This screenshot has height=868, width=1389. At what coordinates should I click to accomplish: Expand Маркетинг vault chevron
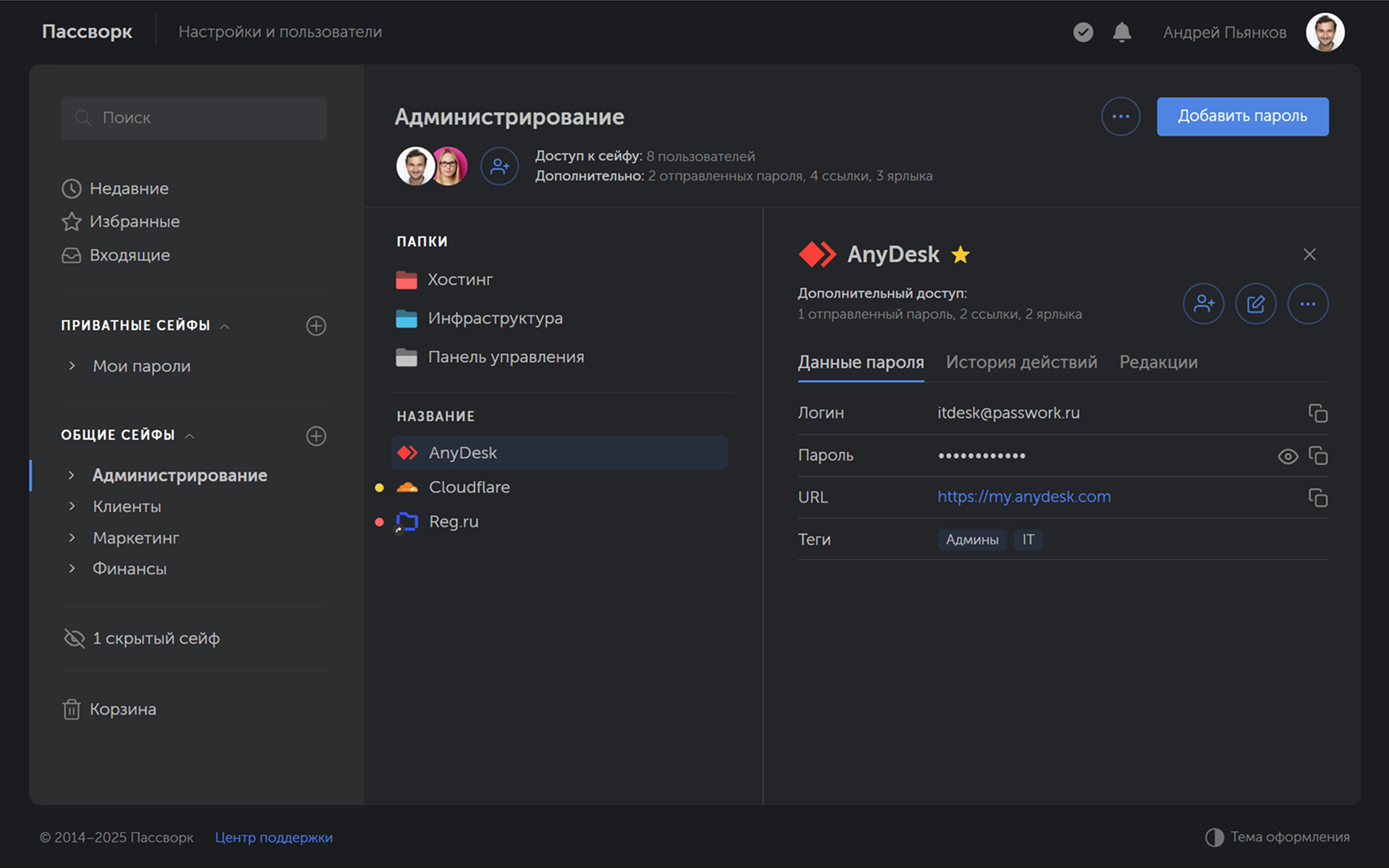pos(72,537)
